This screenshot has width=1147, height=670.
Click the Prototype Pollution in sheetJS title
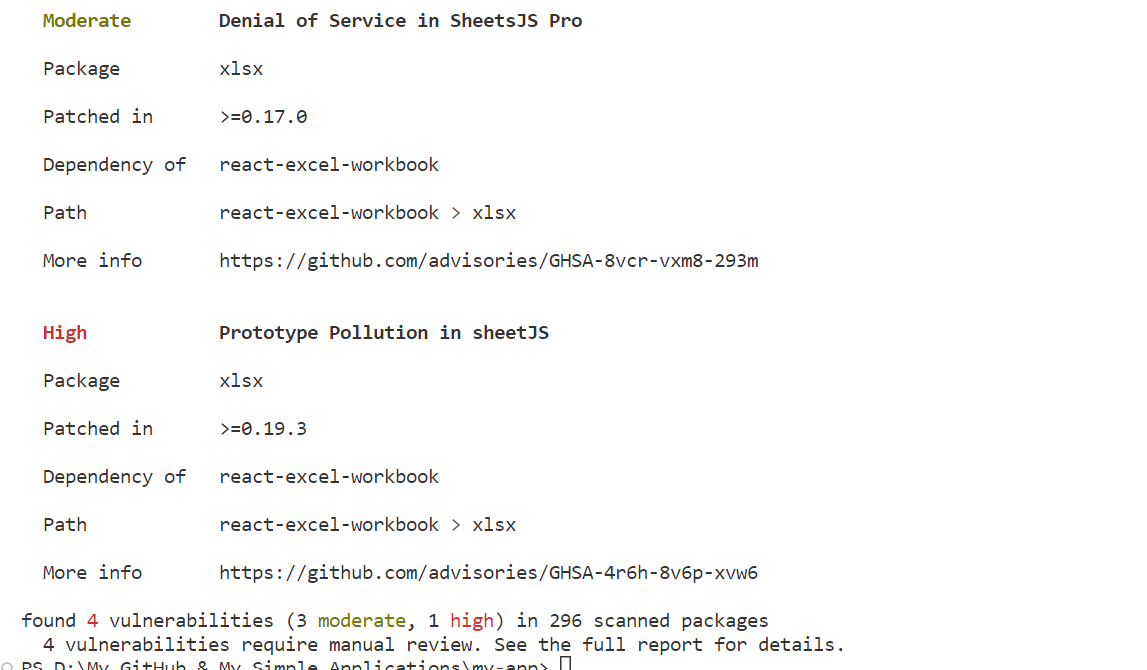tap(383, 334)
